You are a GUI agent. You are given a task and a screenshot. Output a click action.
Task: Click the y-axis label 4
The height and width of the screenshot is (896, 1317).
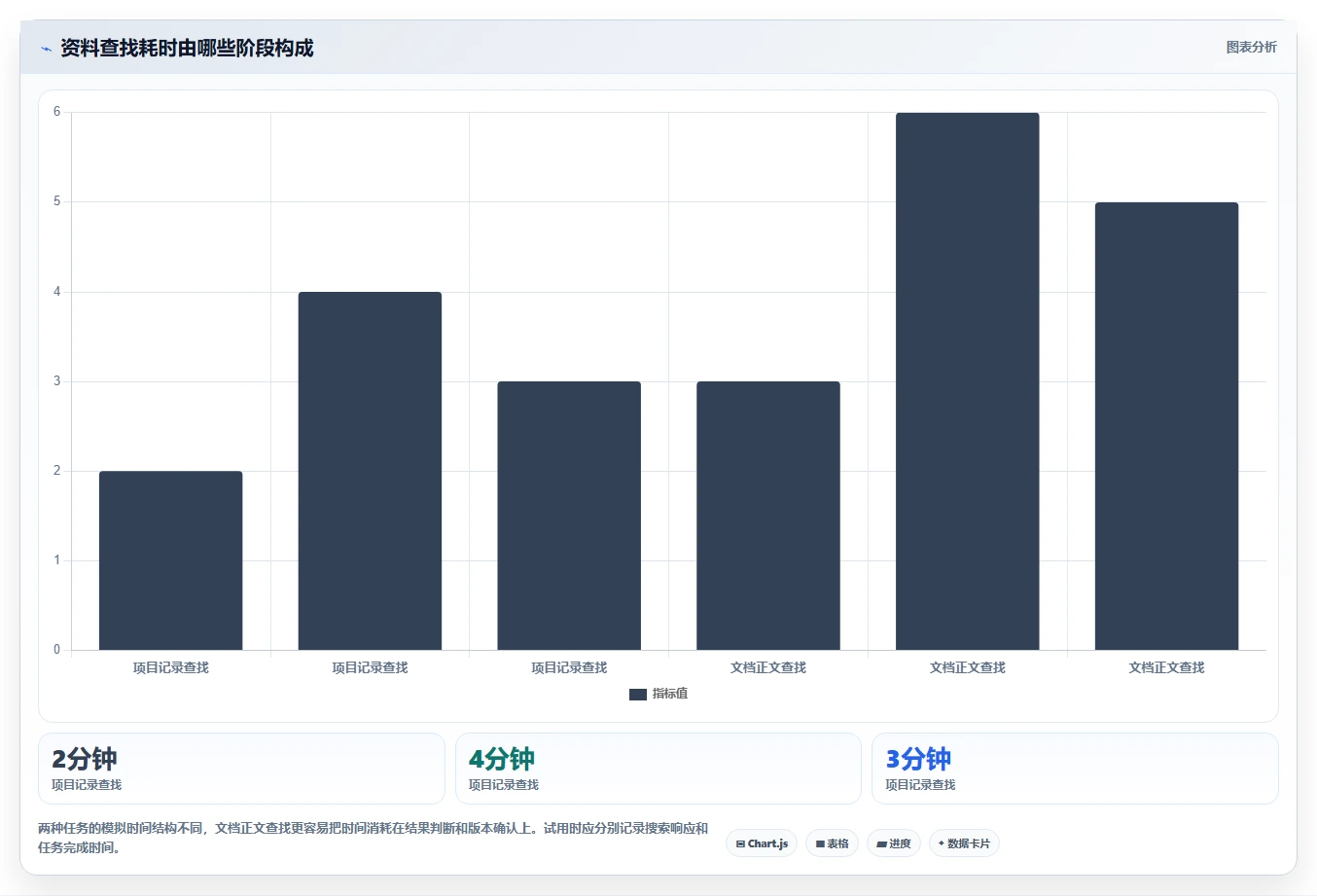pos(56,292)
